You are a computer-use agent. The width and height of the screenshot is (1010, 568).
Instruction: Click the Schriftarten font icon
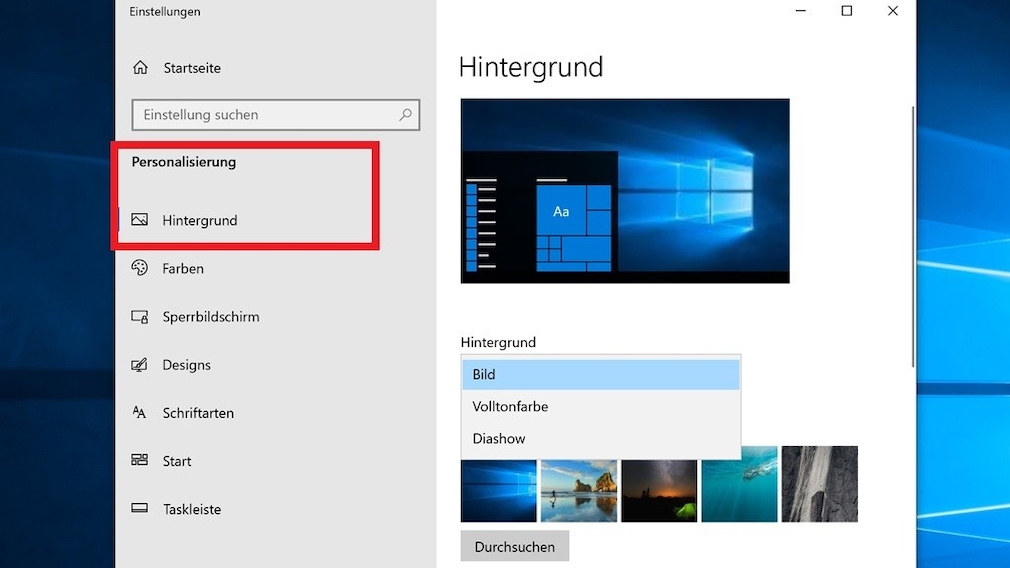point(140,413)
